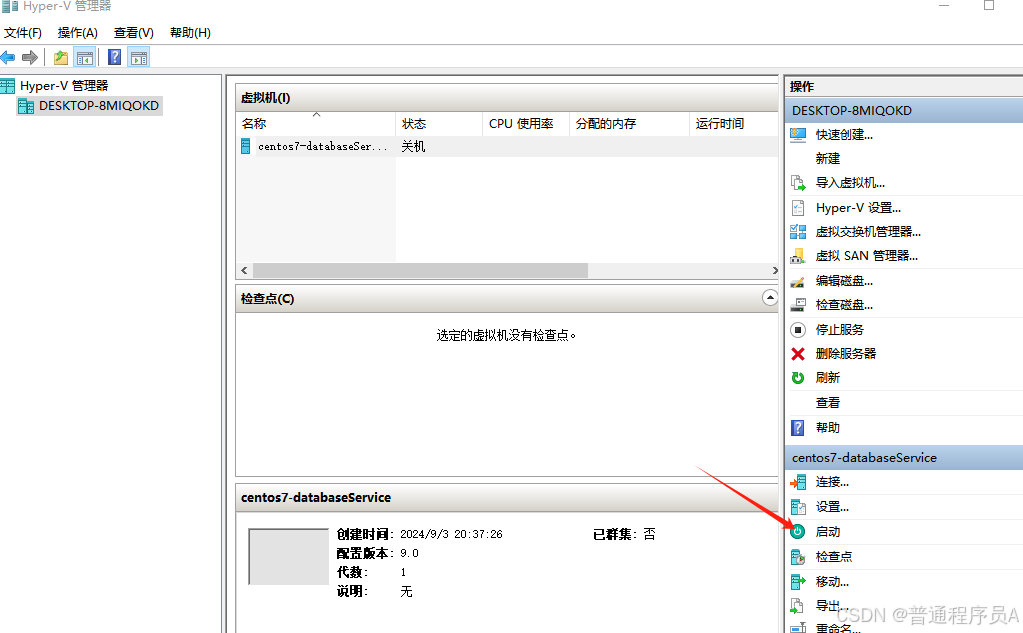Click the 导出 icon in VM actions
The image size is (1023, 633).
point(797,606)
